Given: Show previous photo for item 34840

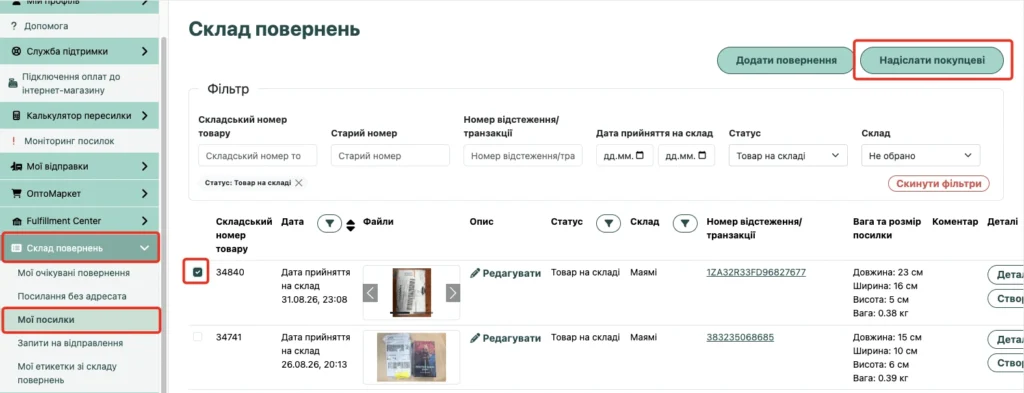Looking at the screenshot, I should [x=370, y=292].
